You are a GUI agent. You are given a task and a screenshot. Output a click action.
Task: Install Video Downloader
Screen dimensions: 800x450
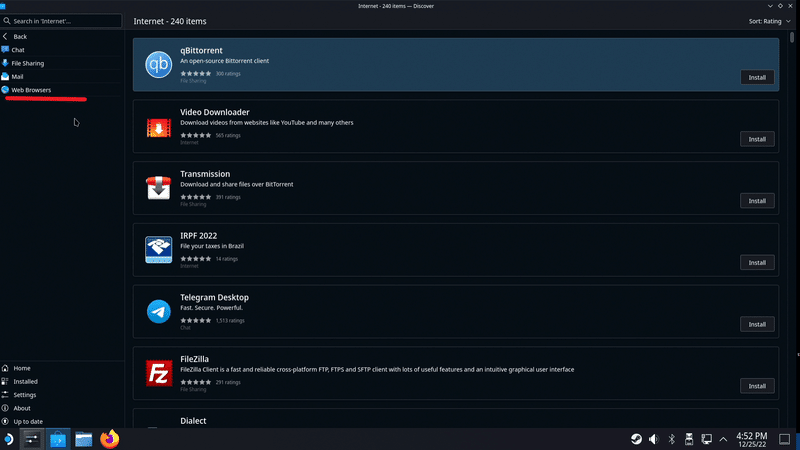coord(757,139)
